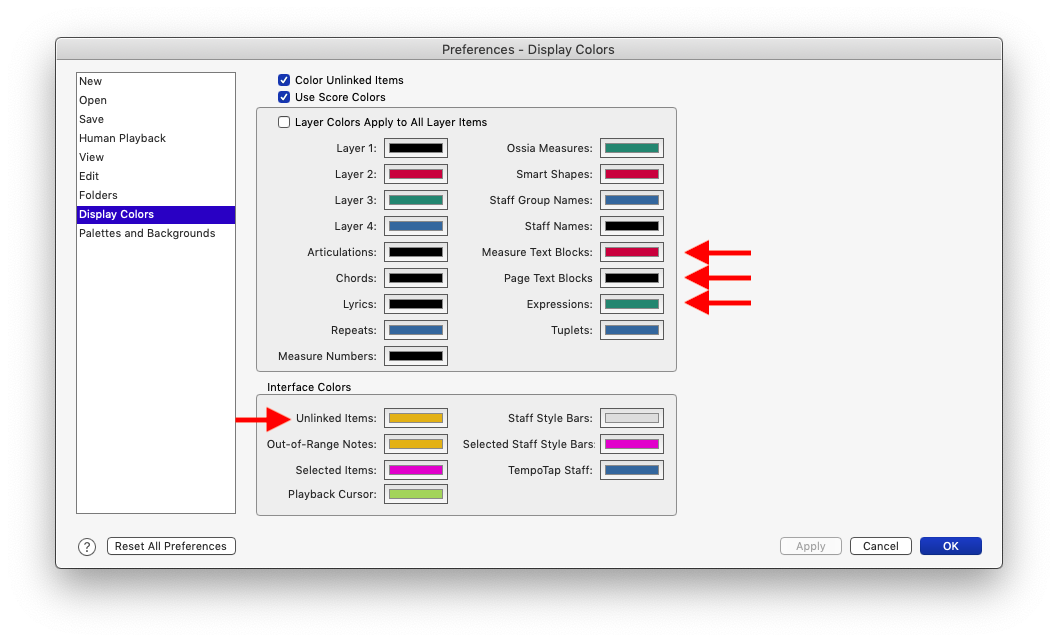Image resolution: width=1058 pixels, height=642 pixels.
Task: Select Palettes and Backgrounds in sidebar
Action: (147, 233)
